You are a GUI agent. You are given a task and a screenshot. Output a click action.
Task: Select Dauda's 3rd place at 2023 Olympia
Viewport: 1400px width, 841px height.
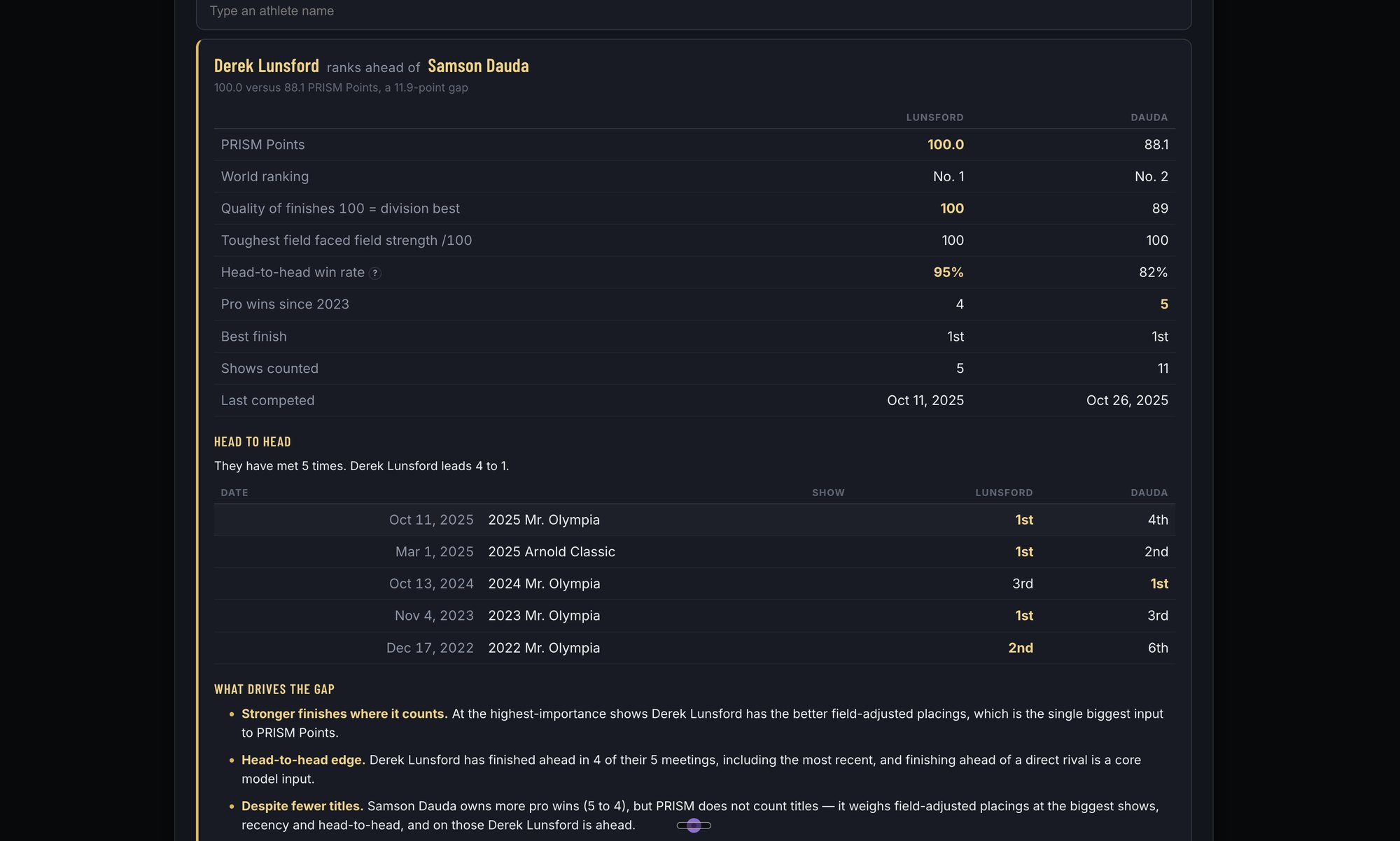(1158, 616)
